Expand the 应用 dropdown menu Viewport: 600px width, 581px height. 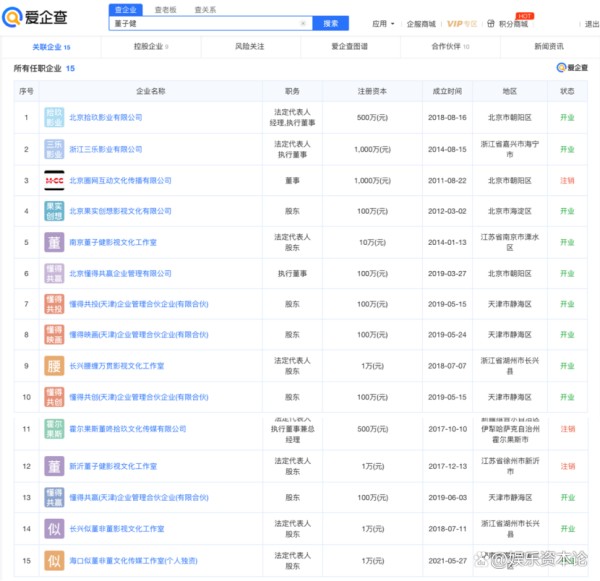click(x=383, y=24)
